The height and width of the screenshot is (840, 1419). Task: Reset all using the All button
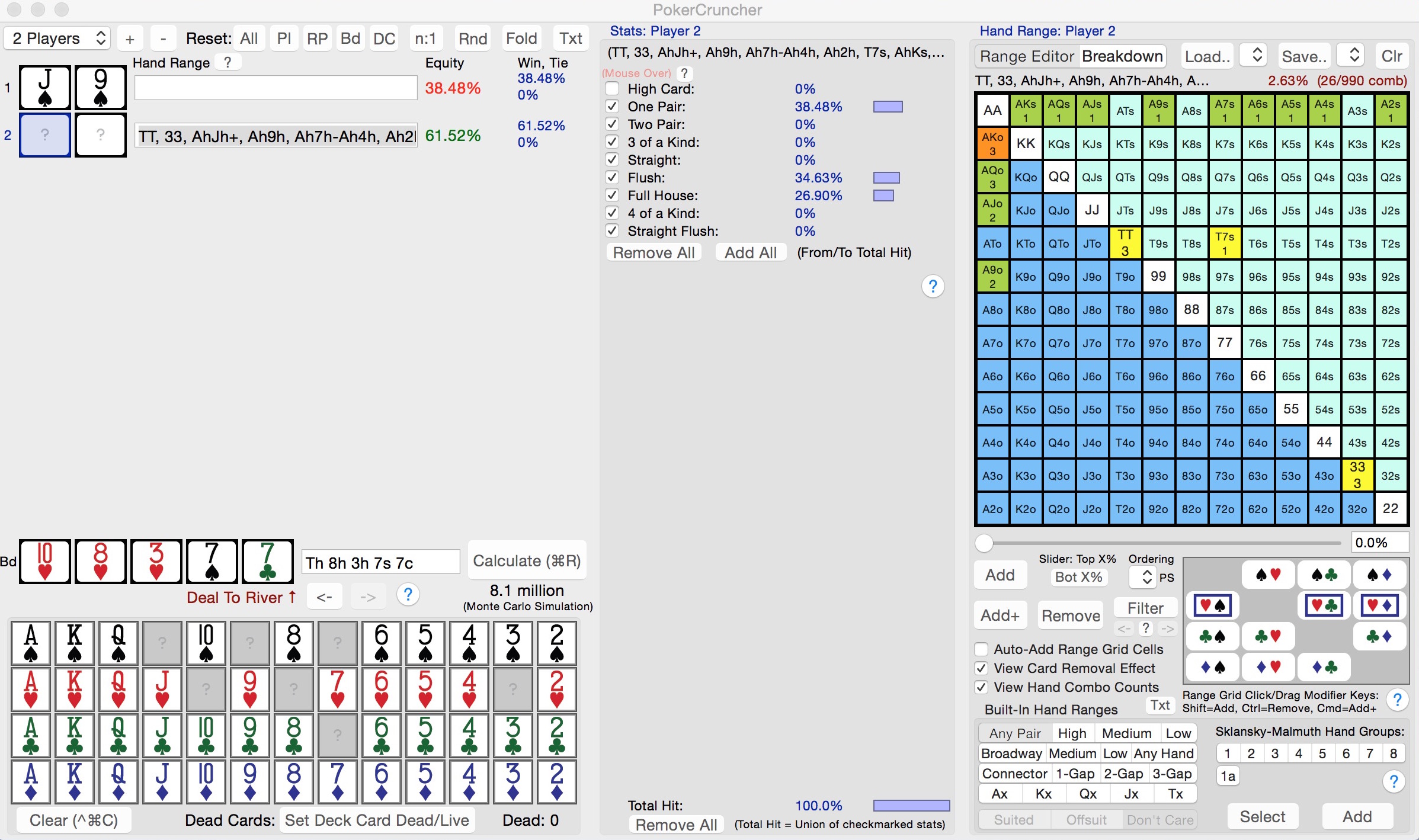coord(249,39)
